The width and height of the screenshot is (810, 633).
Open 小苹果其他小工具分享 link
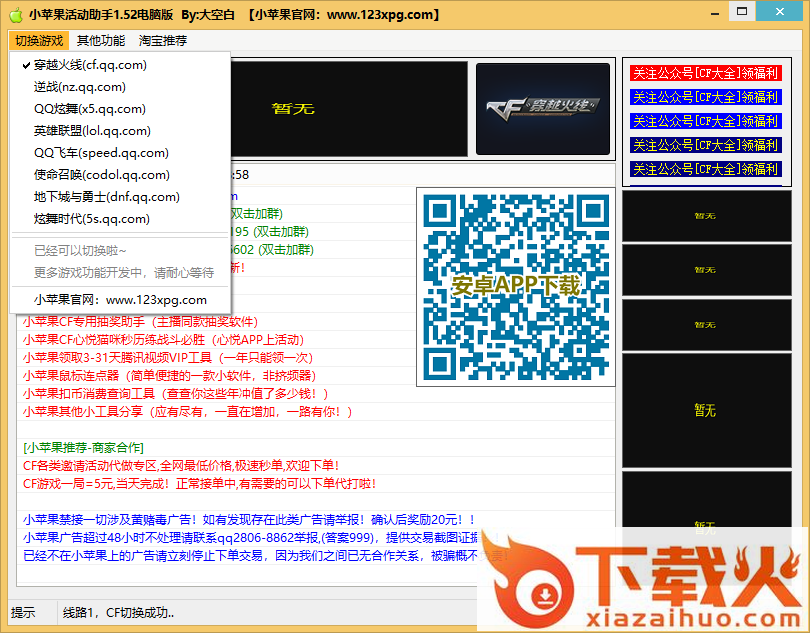[x=187, y=412]
